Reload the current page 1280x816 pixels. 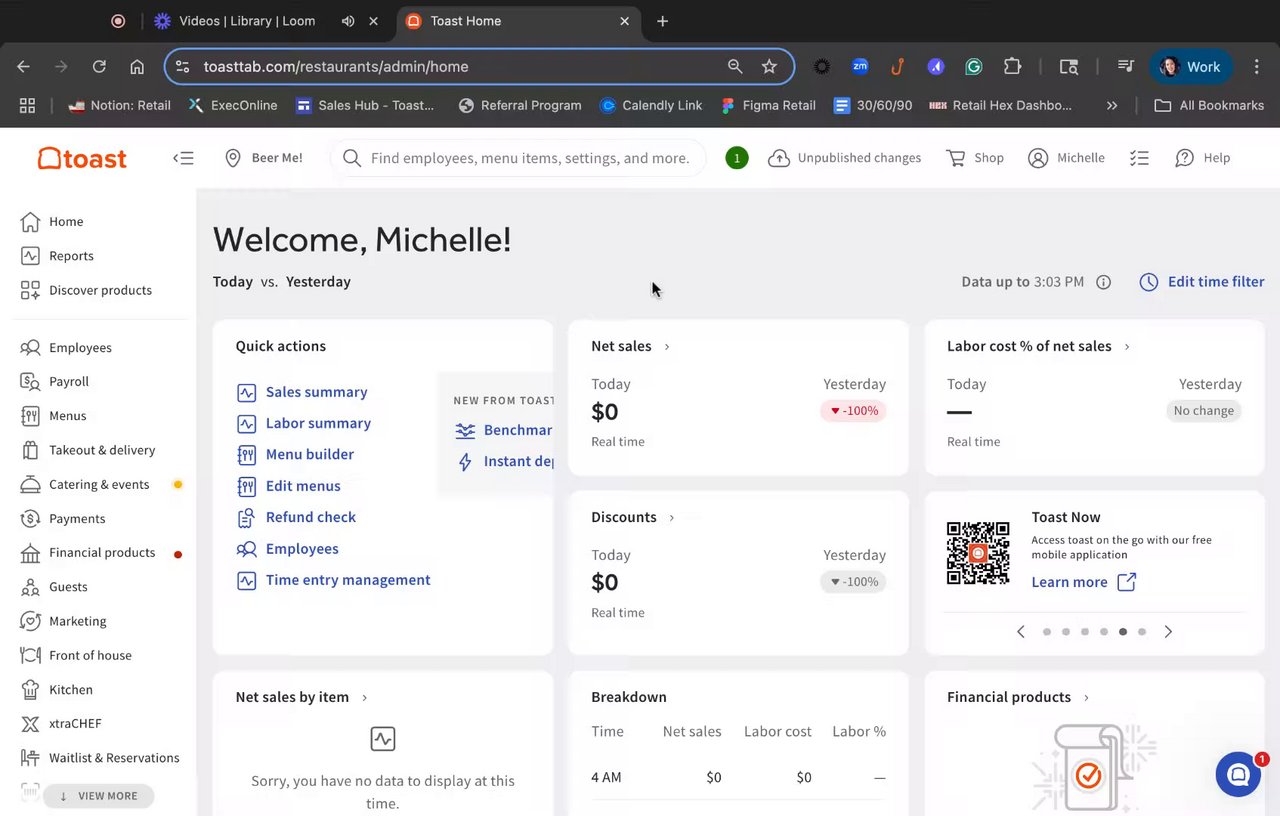(99, 67)
